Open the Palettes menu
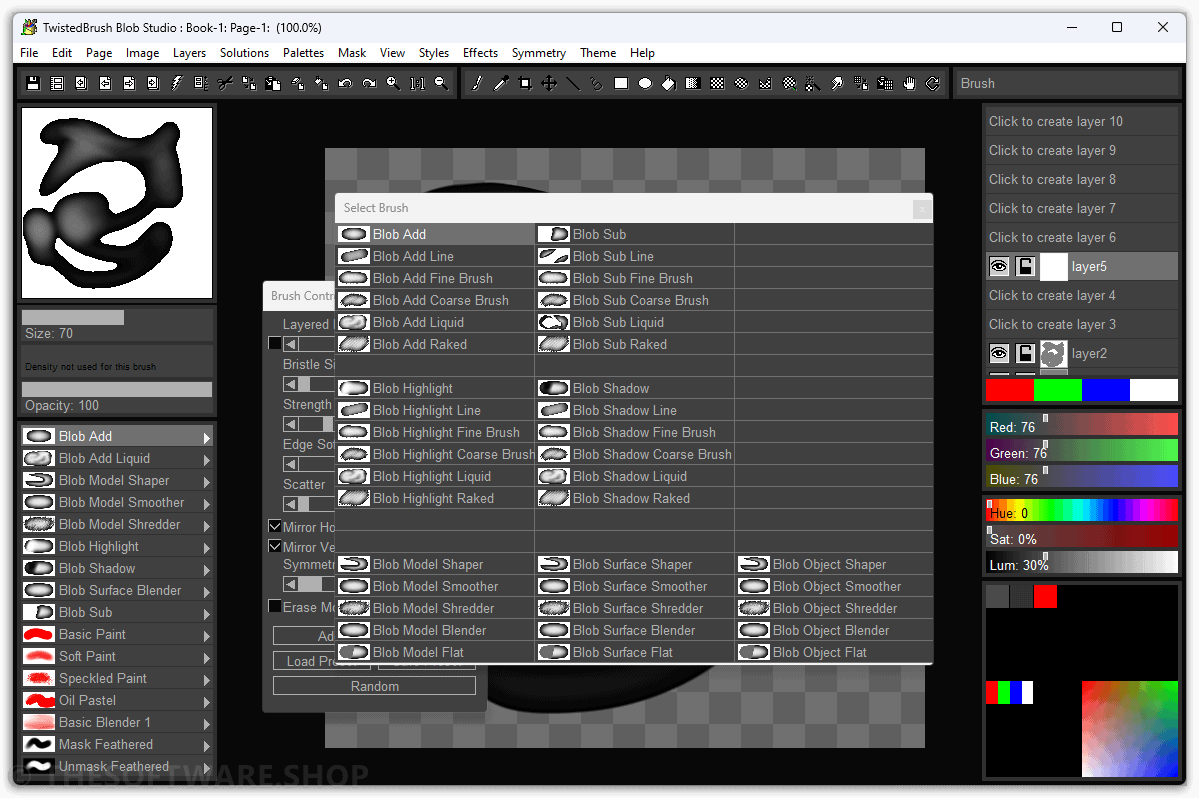This screenshot has width=1199, height=798. 303,53
